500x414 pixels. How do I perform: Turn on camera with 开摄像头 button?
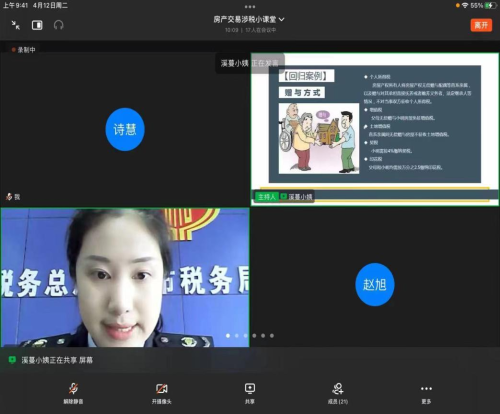tap(162, 394)
